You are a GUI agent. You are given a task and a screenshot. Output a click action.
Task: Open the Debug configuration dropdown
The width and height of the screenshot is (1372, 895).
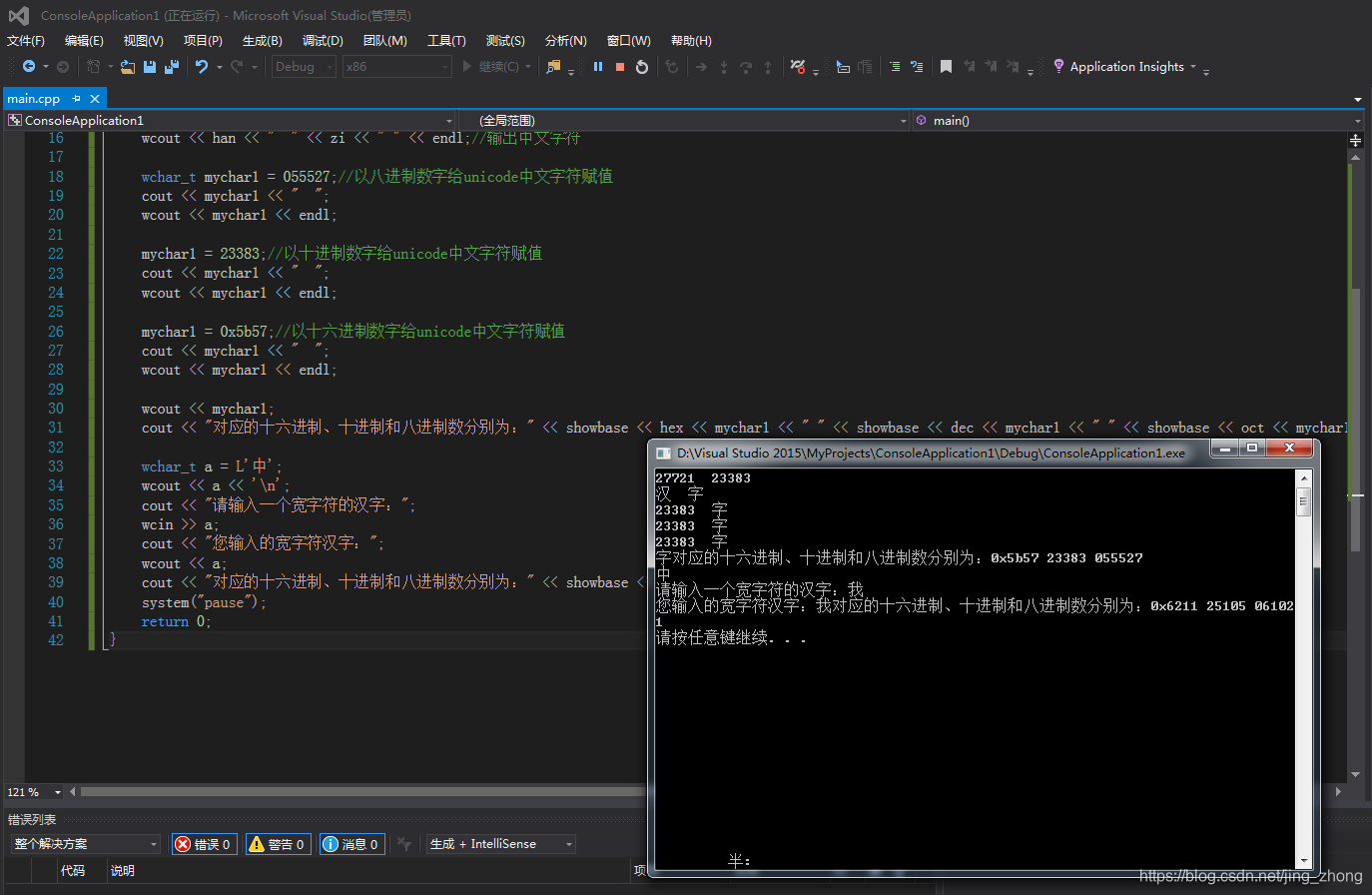coord(303,66)
